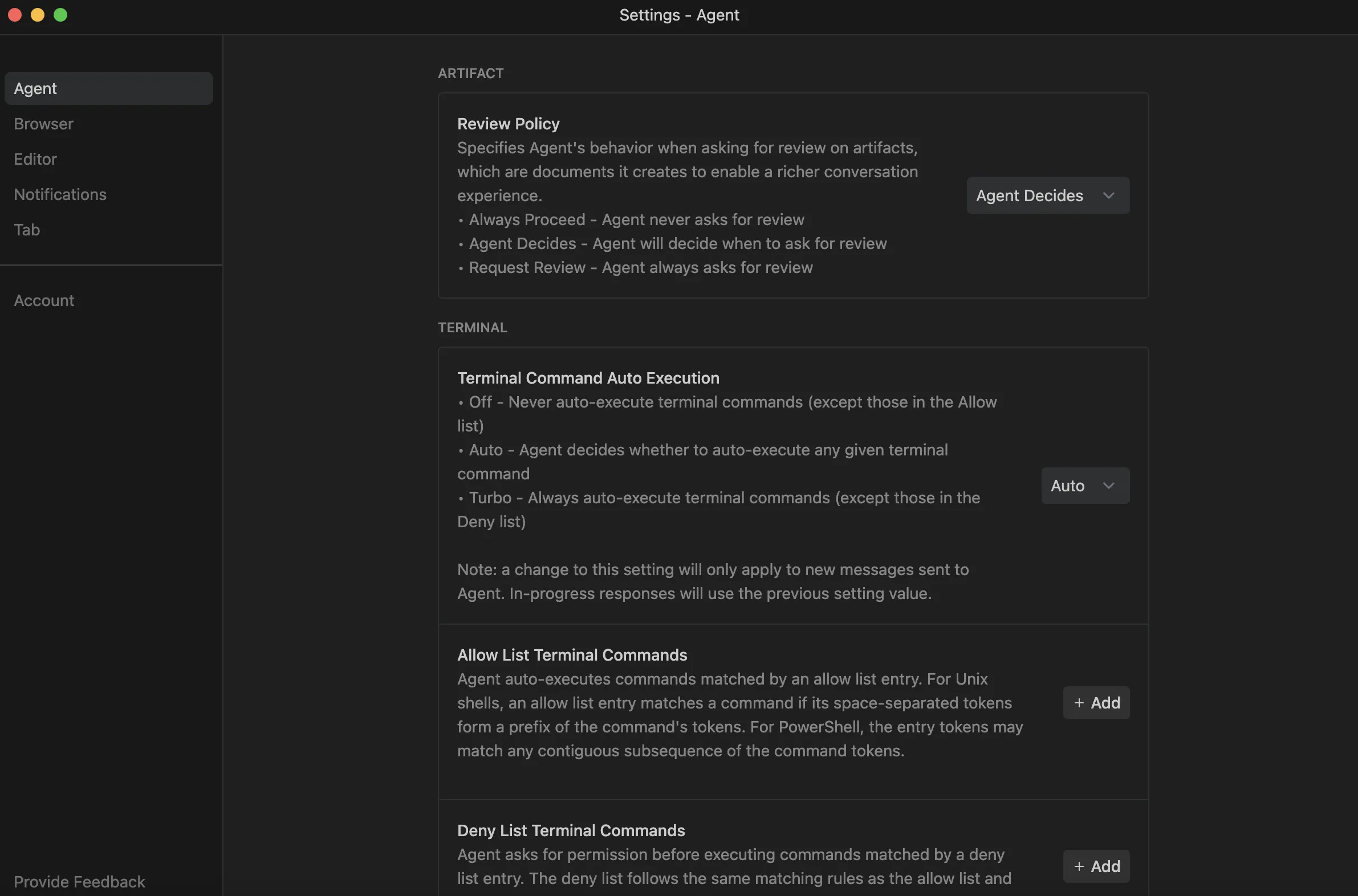
Task: Maximize the Settings window
Action: click(x=60, y=15)
